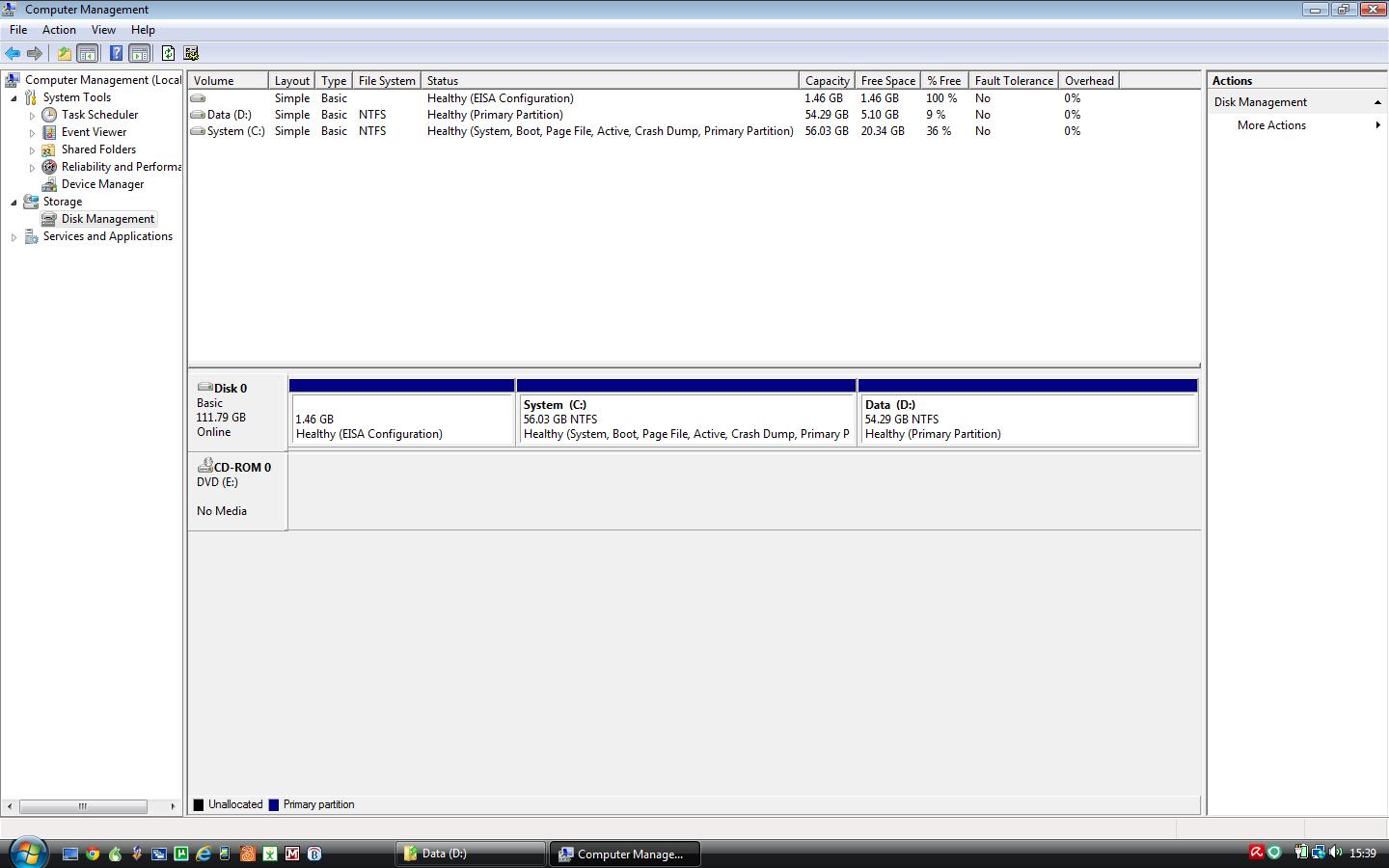1389x868 pixels.
Task: Open disk settings via the rightmost toolbar icon
Action: [x=191, y=53]
